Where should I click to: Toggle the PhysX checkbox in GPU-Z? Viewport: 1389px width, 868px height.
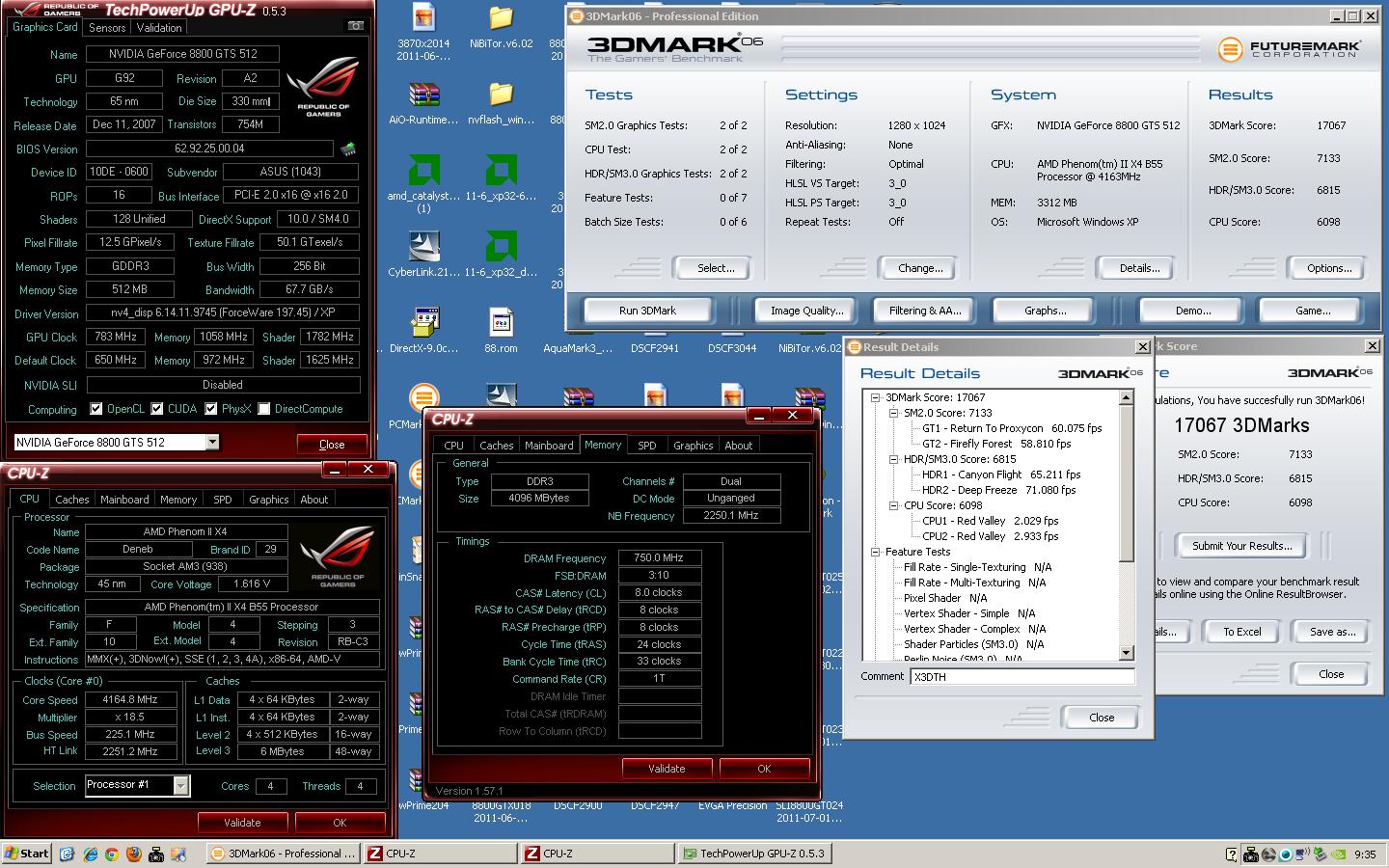(211, 409)
